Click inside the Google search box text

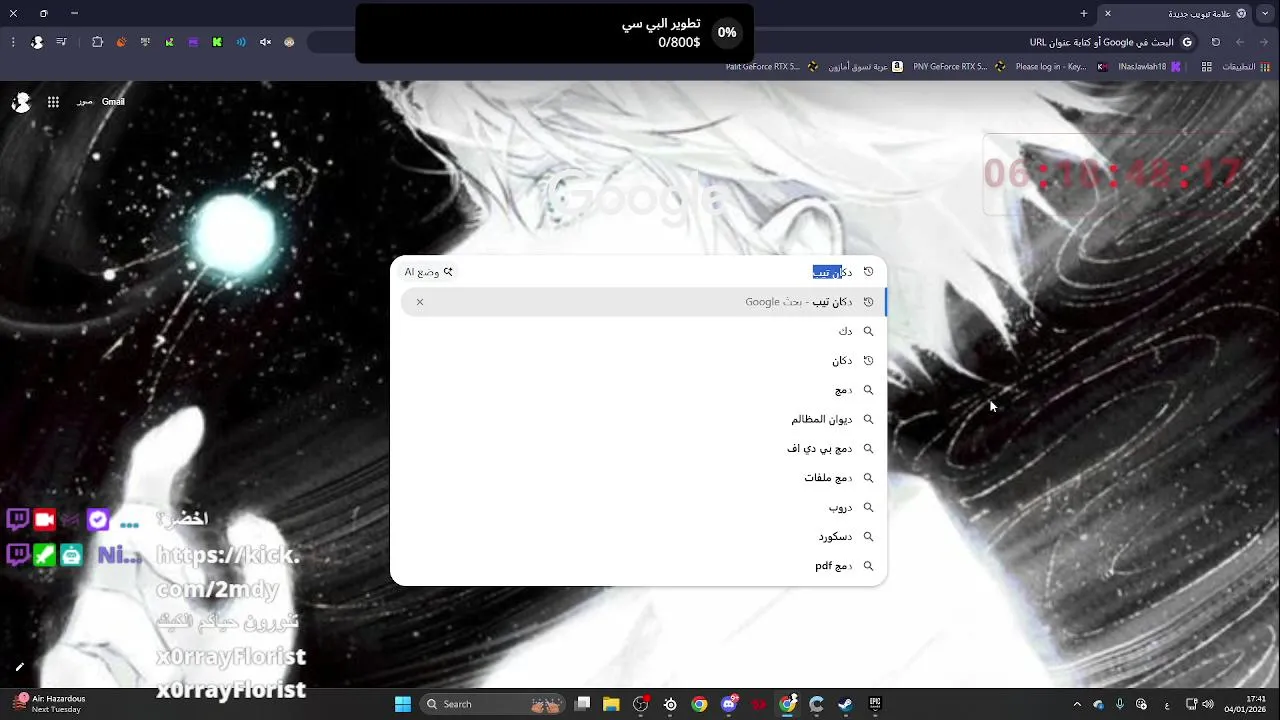click(832, 272)
